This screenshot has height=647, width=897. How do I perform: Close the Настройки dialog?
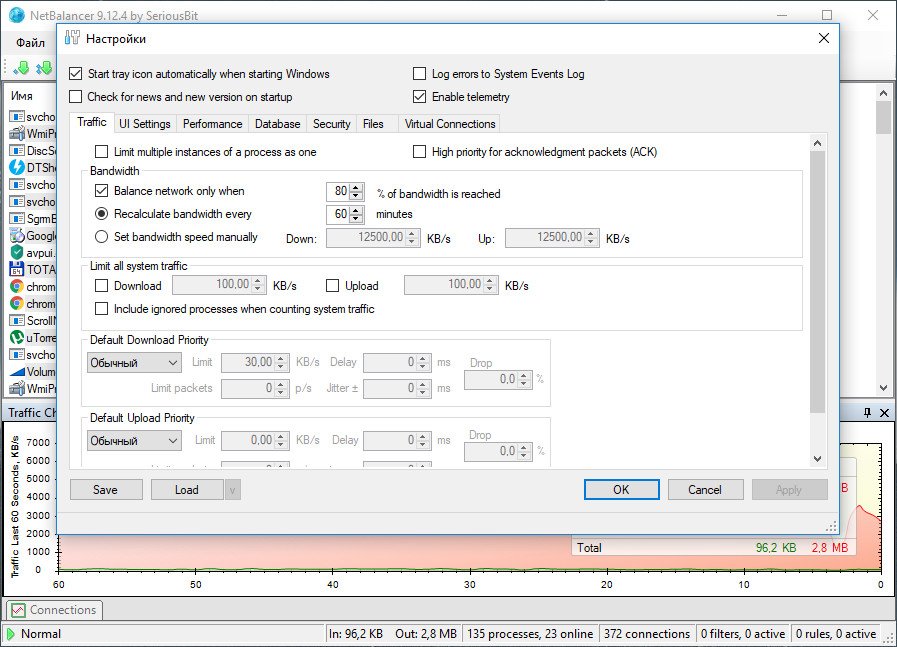tap(824, 38)
